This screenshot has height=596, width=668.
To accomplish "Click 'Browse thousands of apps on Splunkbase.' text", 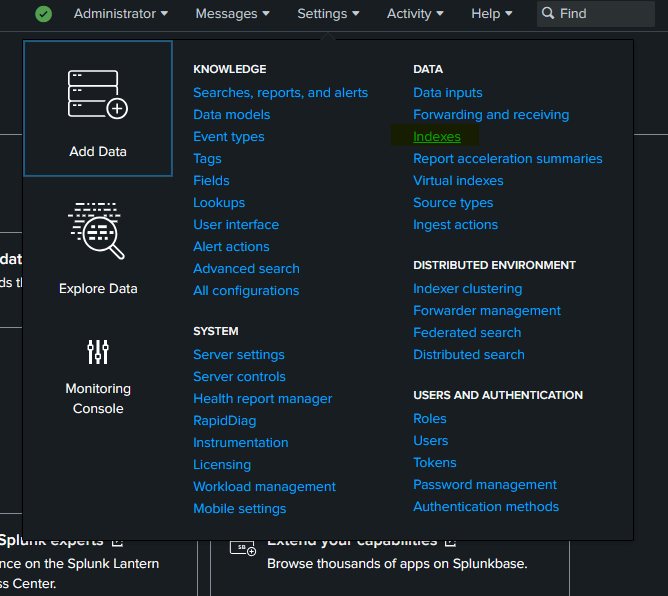I will [x=397, y=564].
